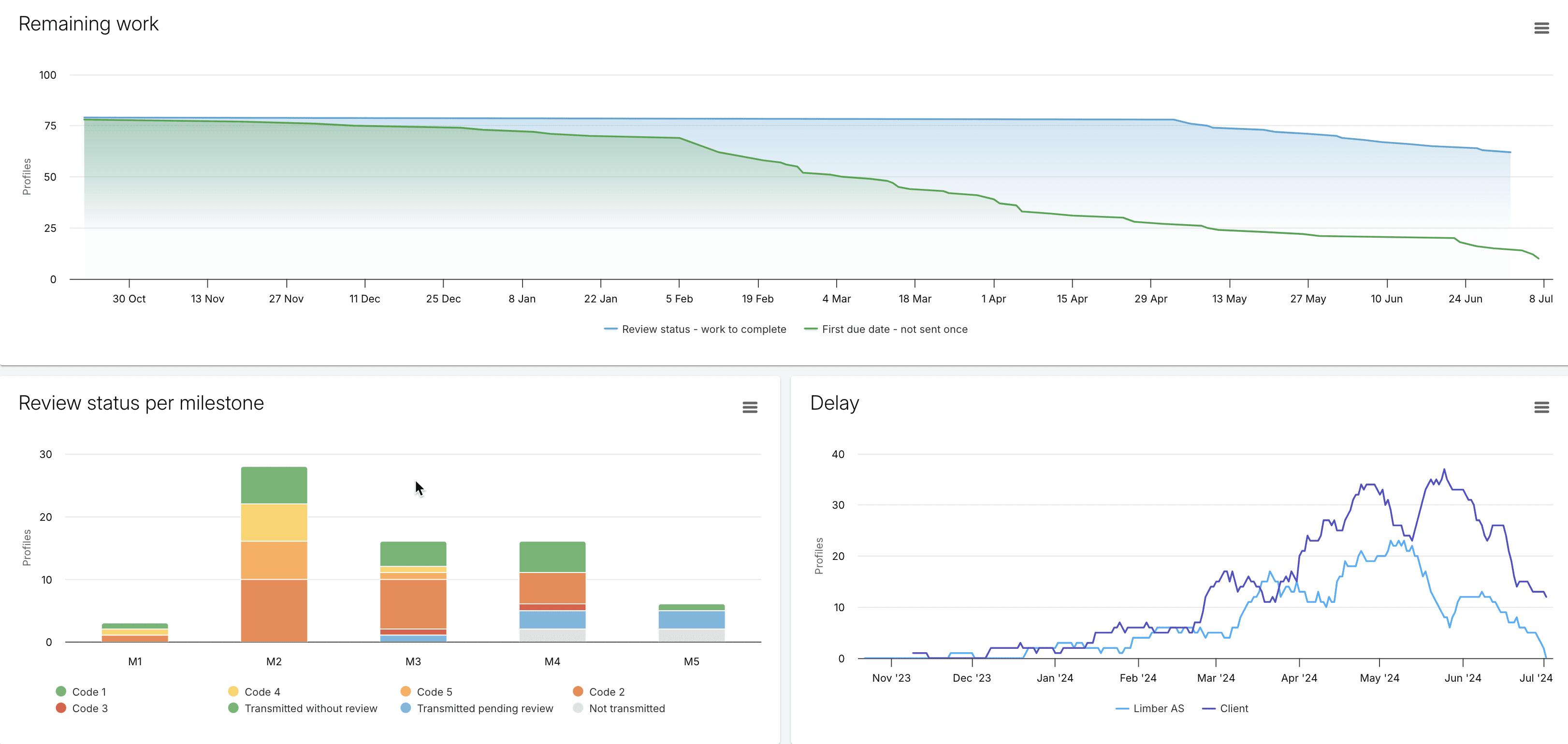Toggle 'First due date - not sent once' series
This screenshot has width=1568, height=744.
(x=894, y=329)
